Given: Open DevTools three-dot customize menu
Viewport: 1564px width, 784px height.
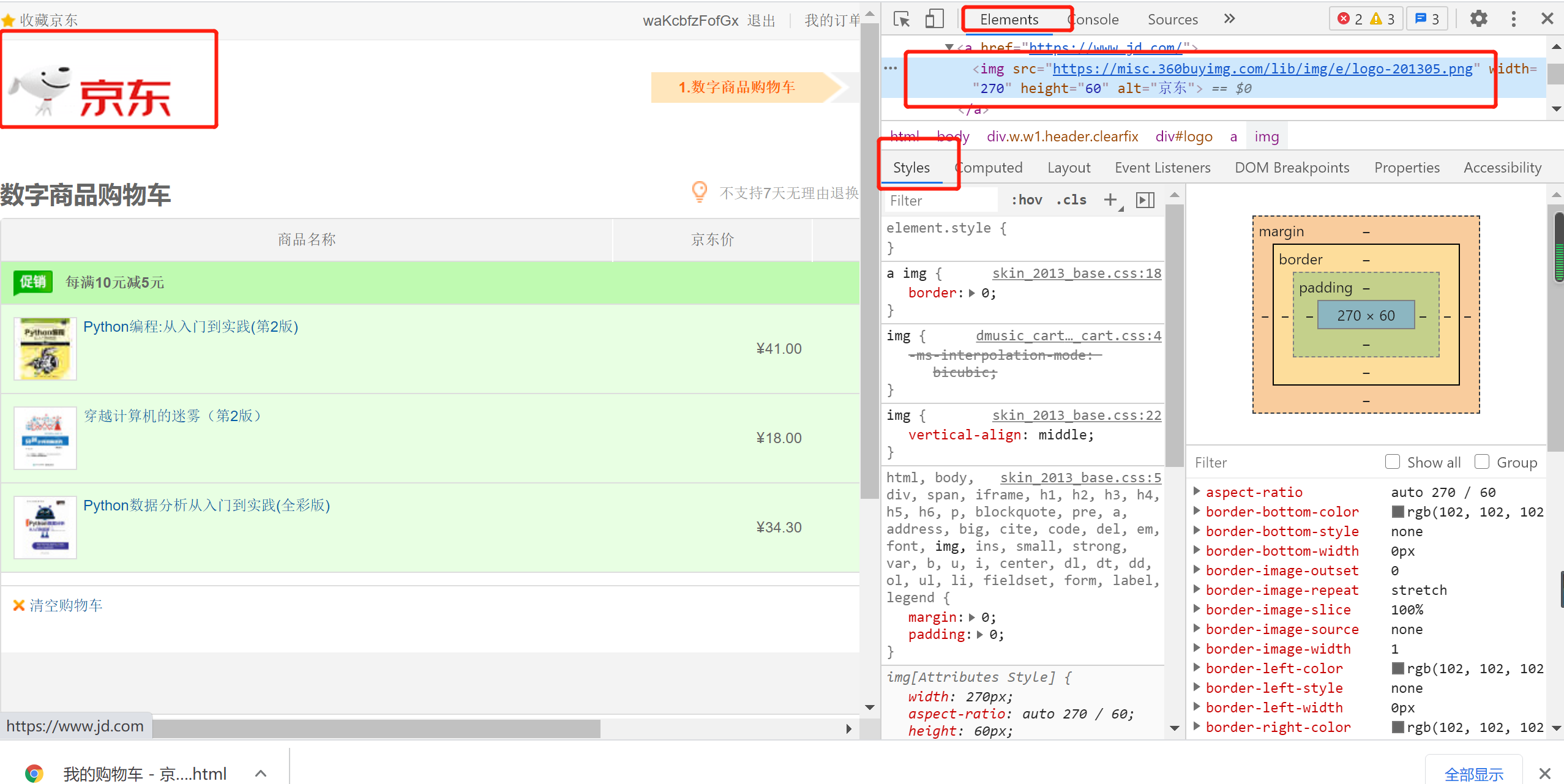Looking at the screenshot, I should pos(1513,19).
